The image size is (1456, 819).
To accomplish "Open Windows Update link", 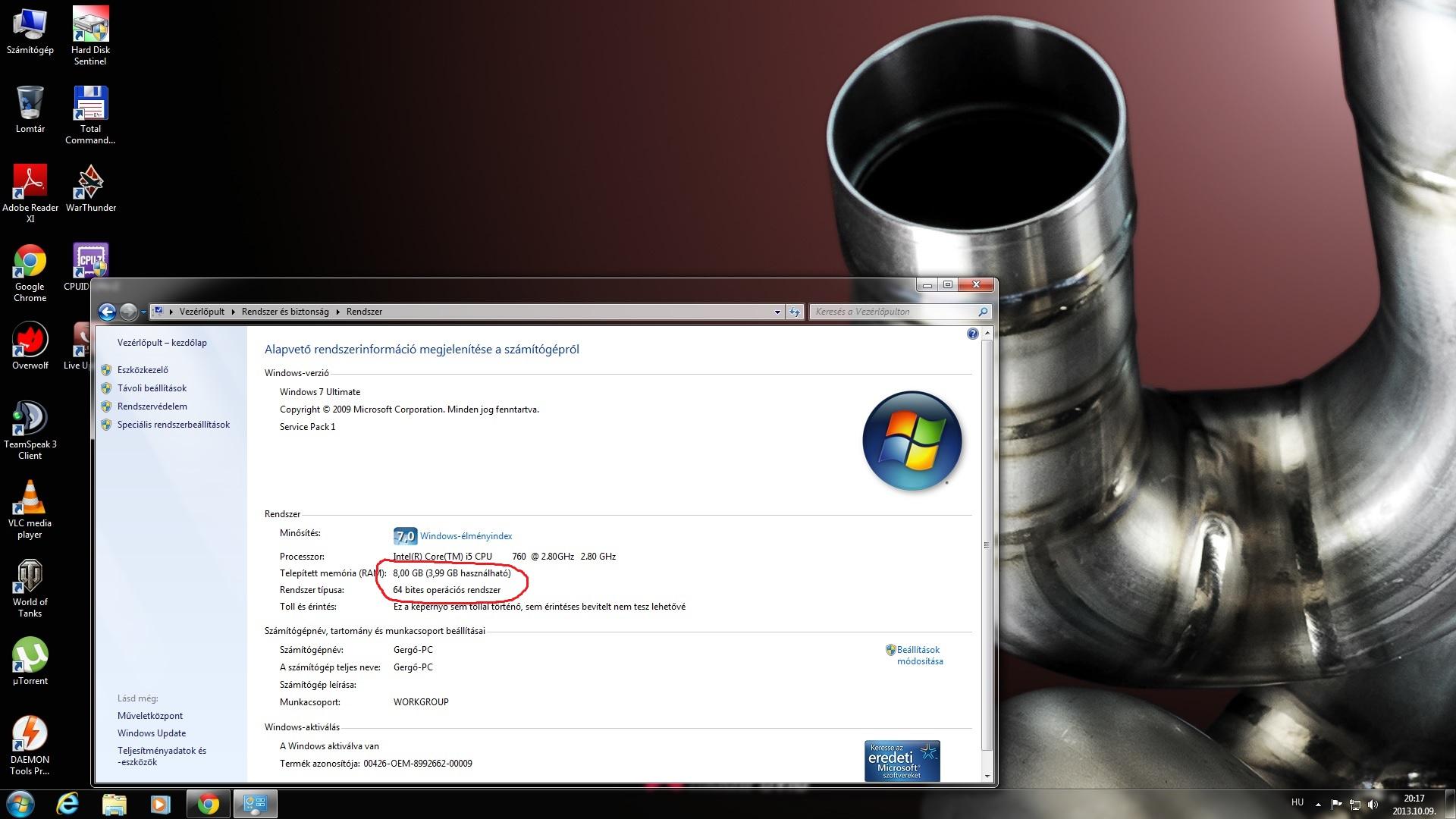I will click(152, 733).
